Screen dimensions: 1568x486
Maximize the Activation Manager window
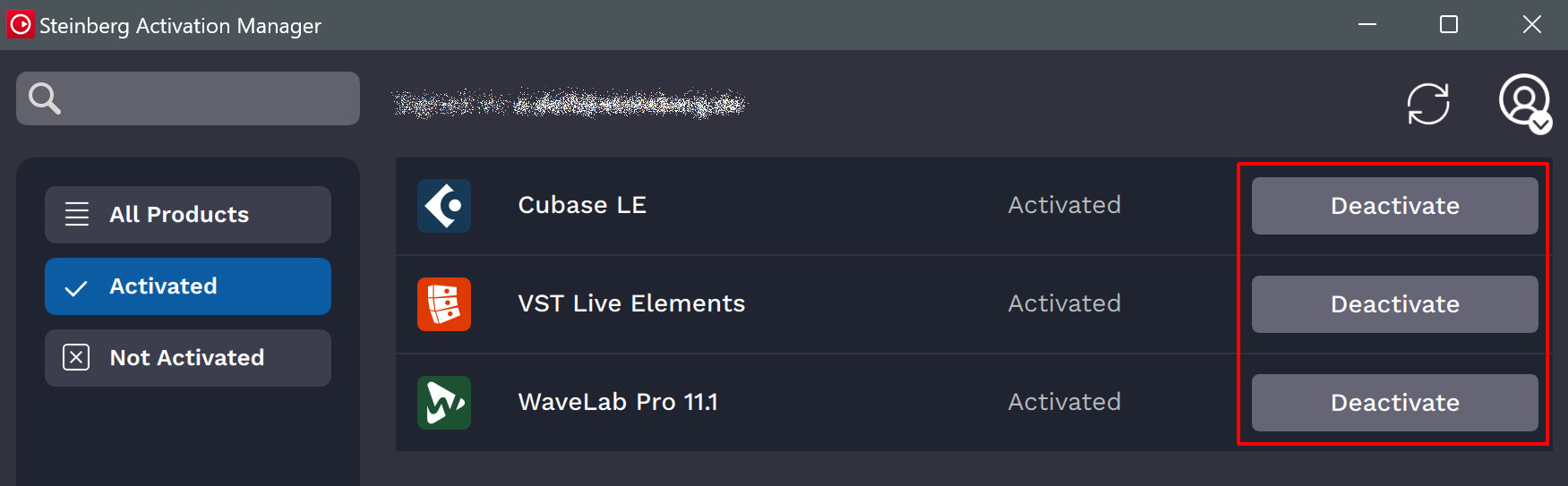pyautogui.click(x=1449, y=24)
